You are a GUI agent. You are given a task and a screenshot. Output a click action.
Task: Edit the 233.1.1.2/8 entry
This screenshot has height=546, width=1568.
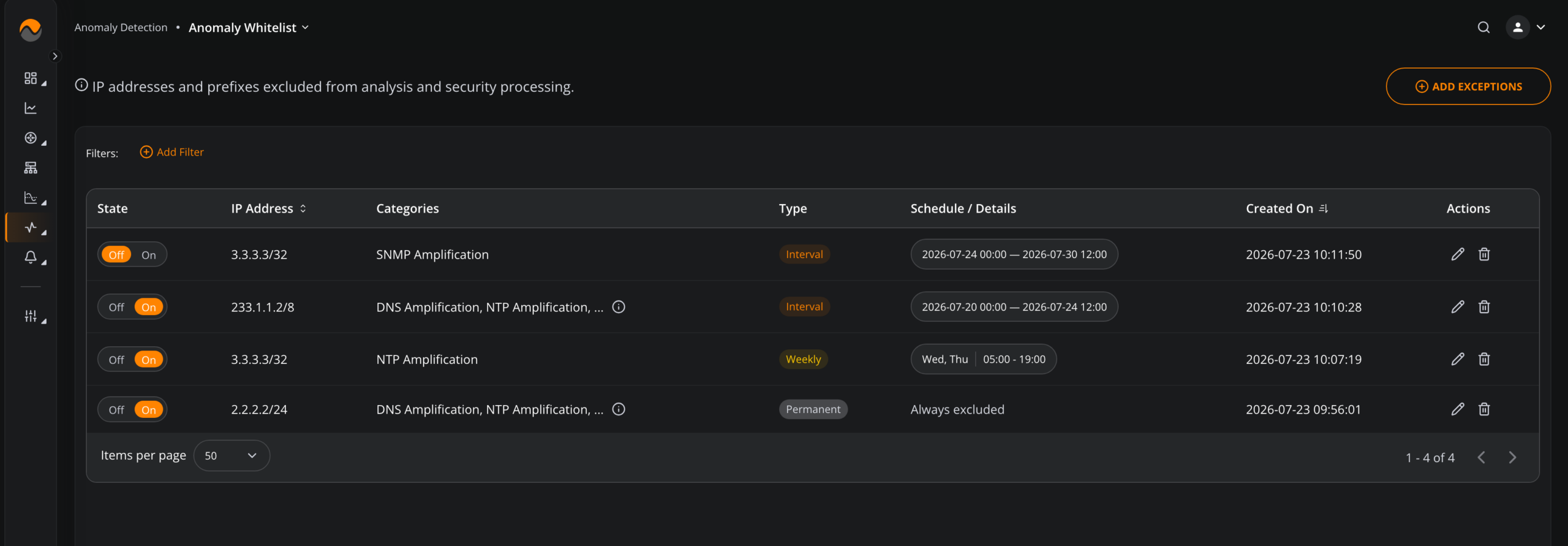pyautogui.click(x=1458, y=307)
